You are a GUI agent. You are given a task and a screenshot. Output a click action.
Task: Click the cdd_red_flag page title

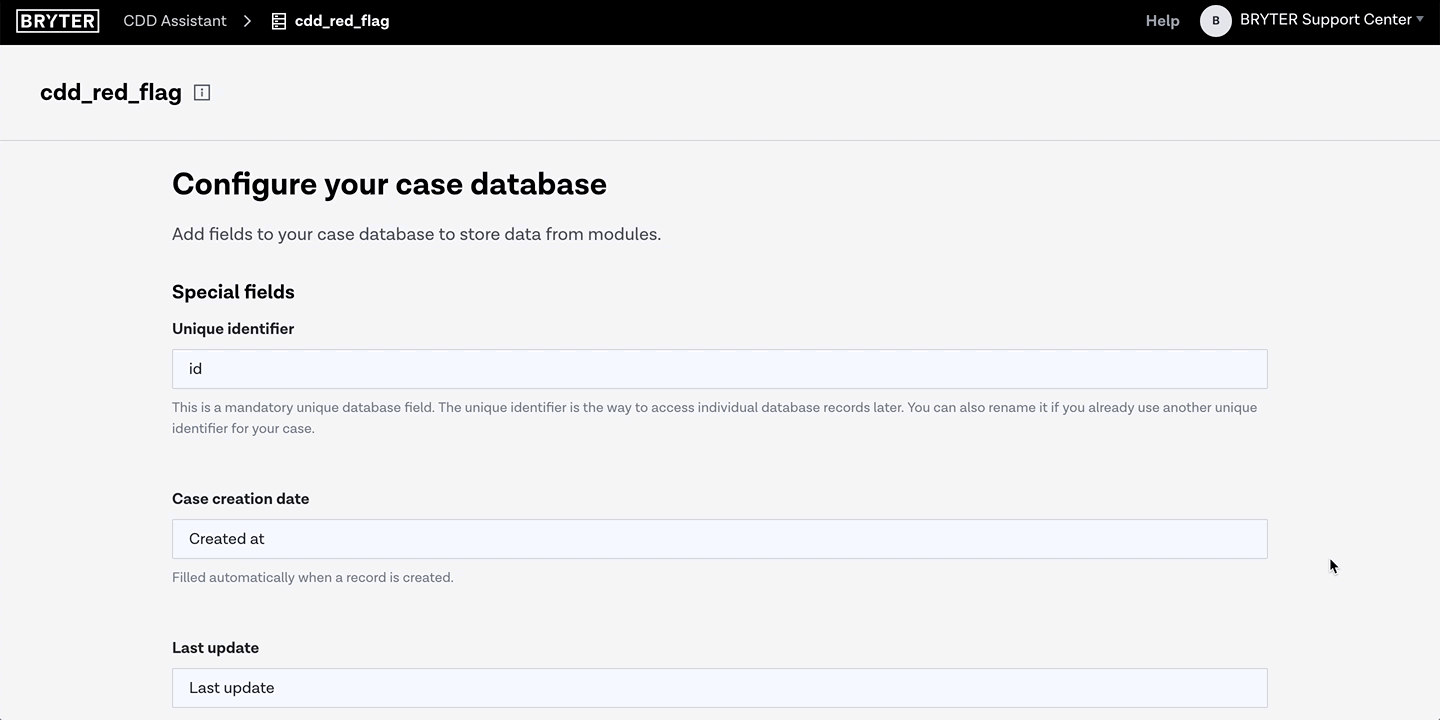point(111,93)
